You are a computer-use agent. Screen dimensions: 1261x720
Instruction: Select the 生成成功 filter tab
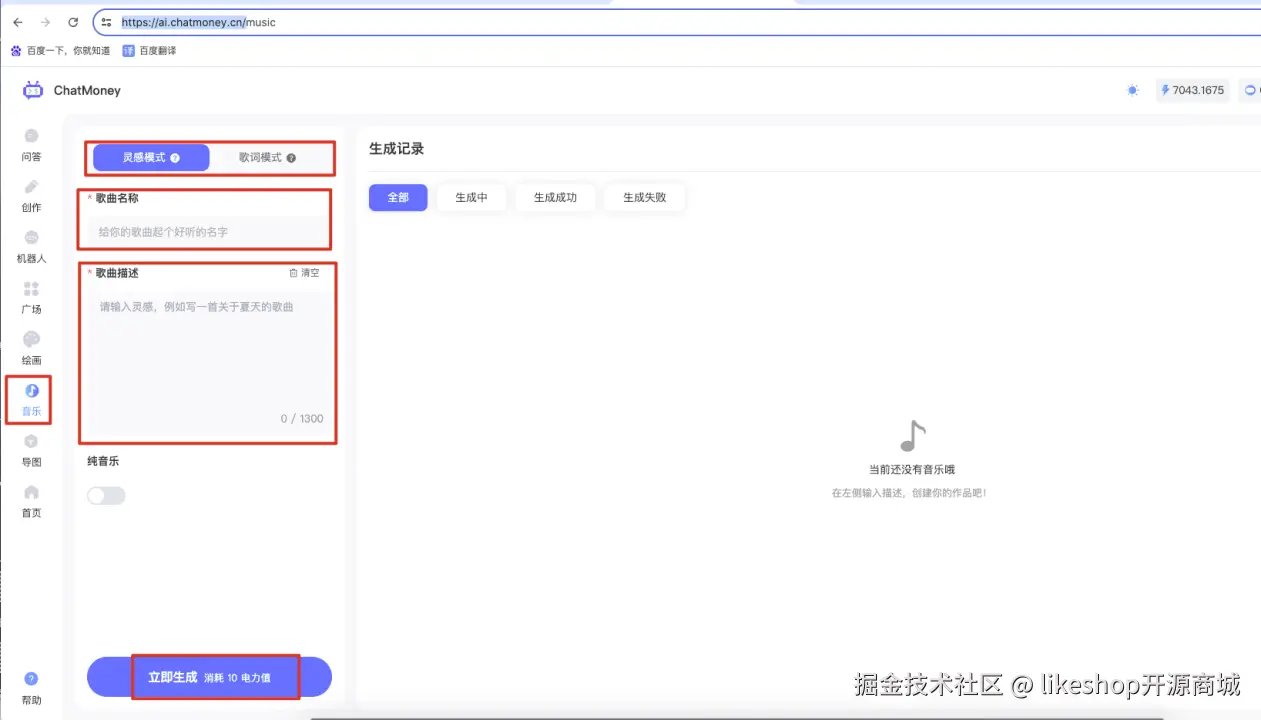click(555, 198)
